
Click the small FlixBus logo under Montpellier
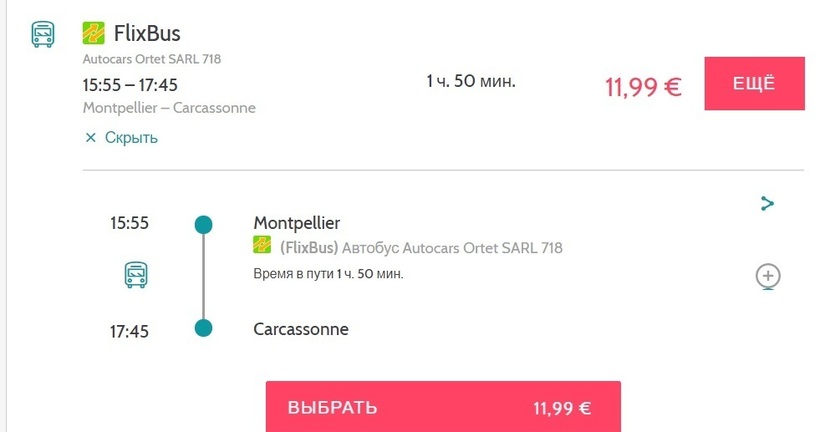click(262, 245)
